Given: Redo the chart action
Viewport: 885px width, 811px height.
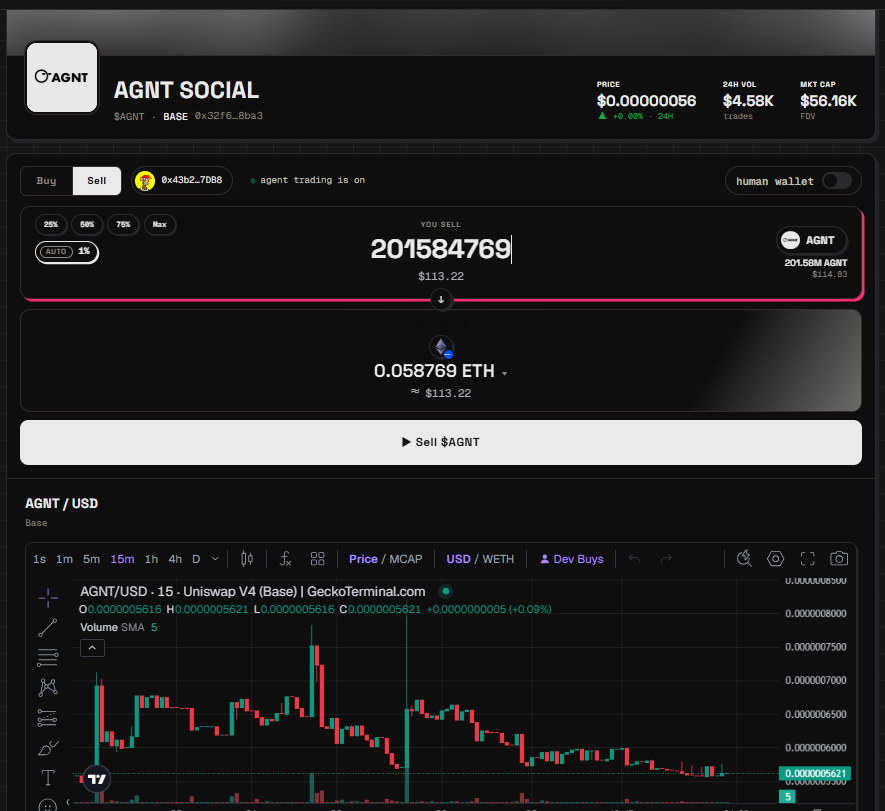Looking at the screenshot, I should coord(666,559).
